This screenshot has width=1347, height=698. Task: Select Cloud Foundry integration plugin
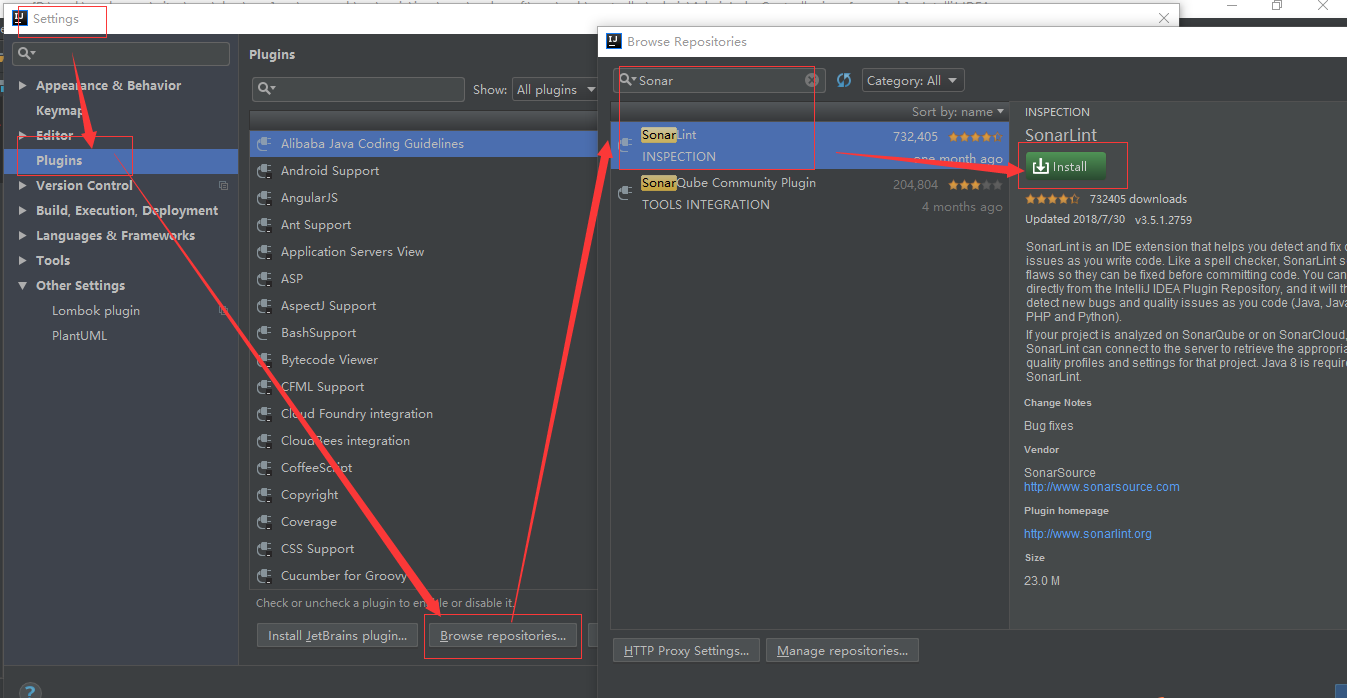click(x=424, y=414)
